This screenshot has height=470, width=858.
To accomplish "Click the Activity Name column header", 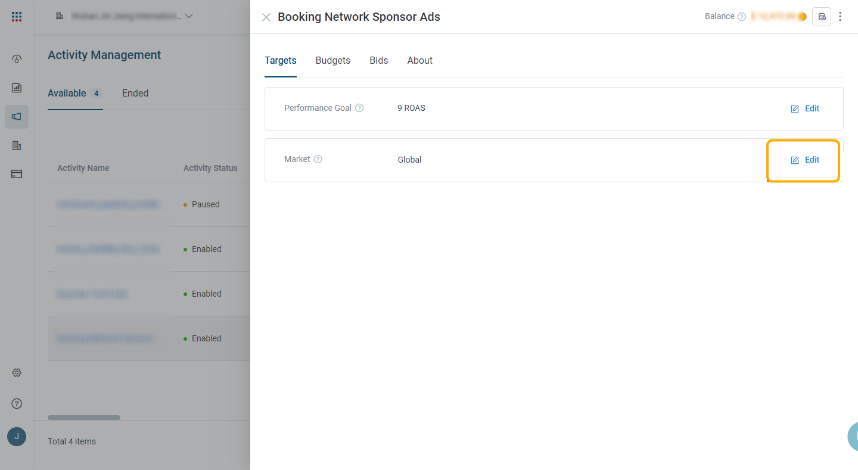I will pos(83,168).
